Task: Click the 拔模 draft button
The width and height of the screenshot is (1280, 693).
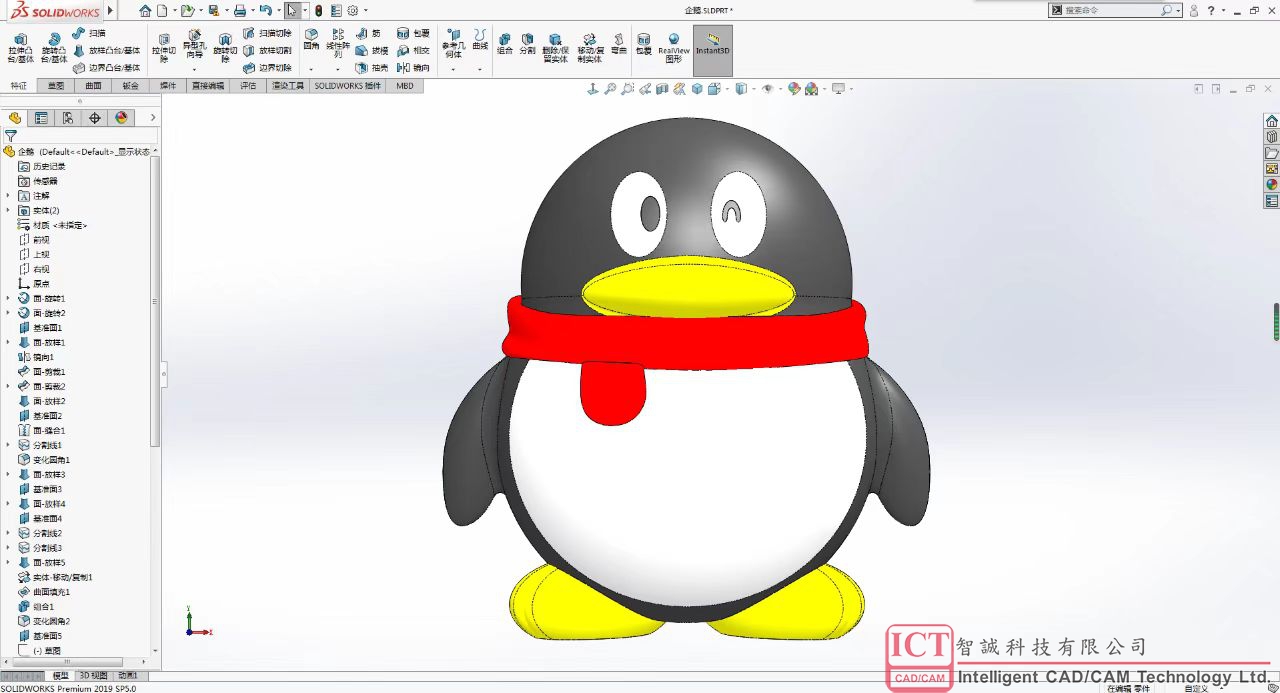Action: click(372, 50)
